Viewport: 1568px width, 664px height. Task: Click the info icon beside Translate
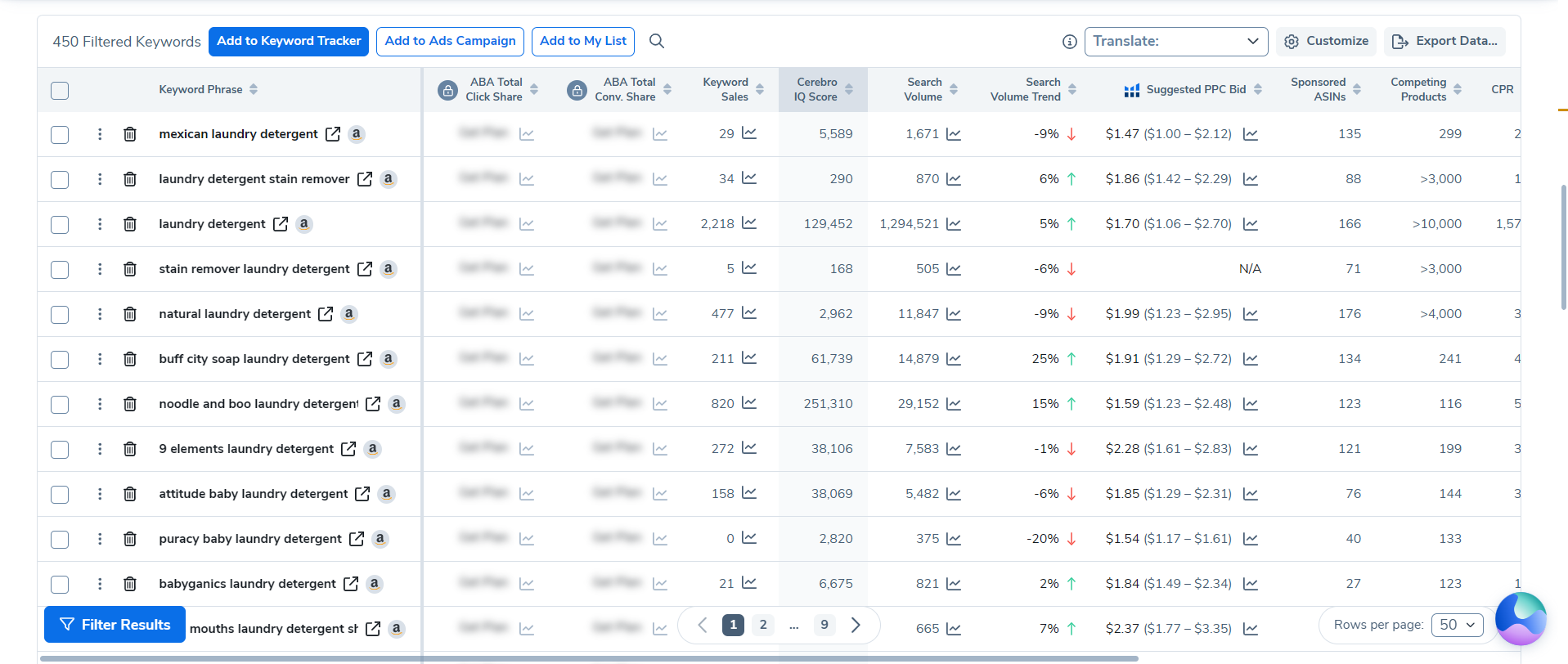click(x=1069, y=42)
